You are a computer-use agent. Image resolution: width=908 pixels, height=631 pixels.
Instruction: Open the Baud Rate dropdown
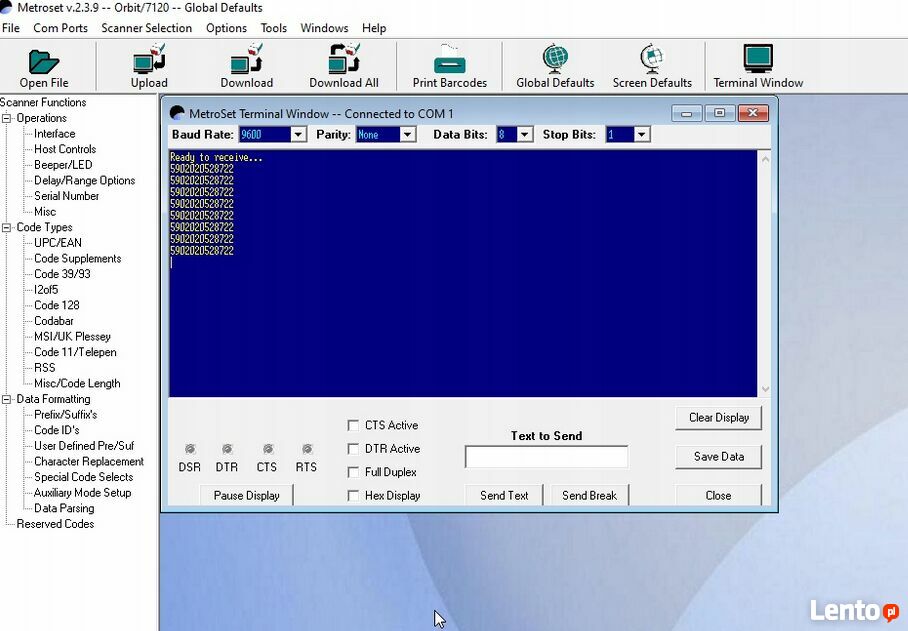pyautogui.click(x=298, y=135)
